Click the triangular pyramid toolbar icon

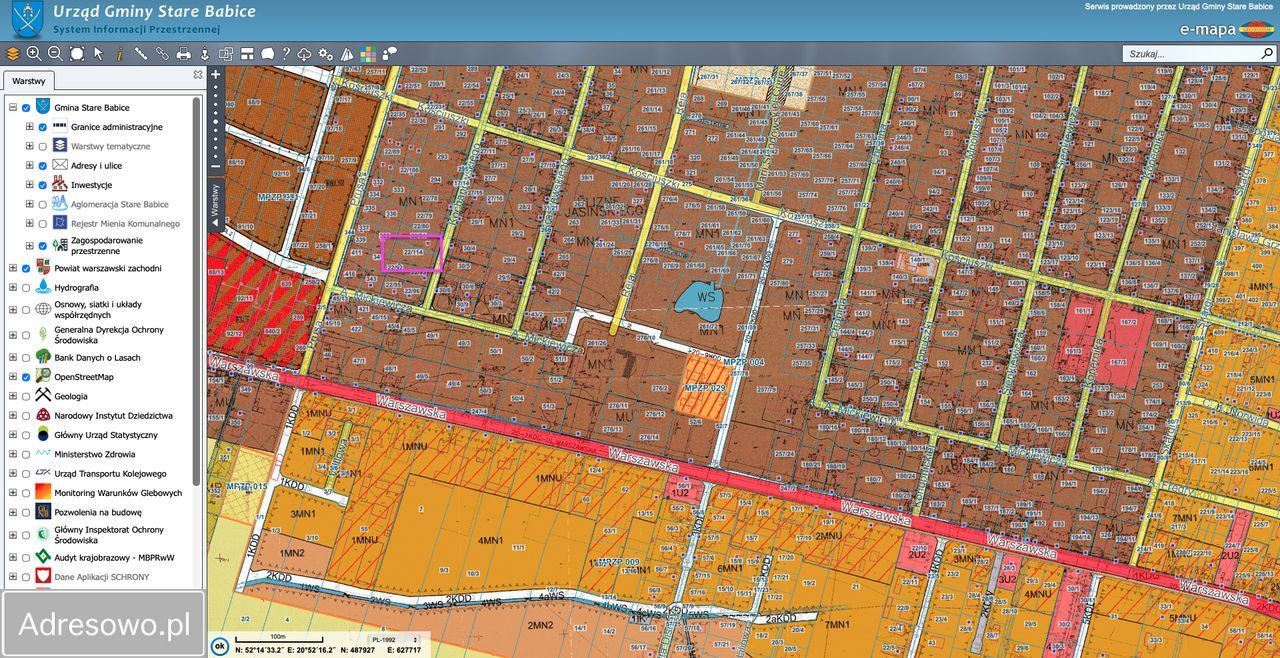(x=347, y=54)
